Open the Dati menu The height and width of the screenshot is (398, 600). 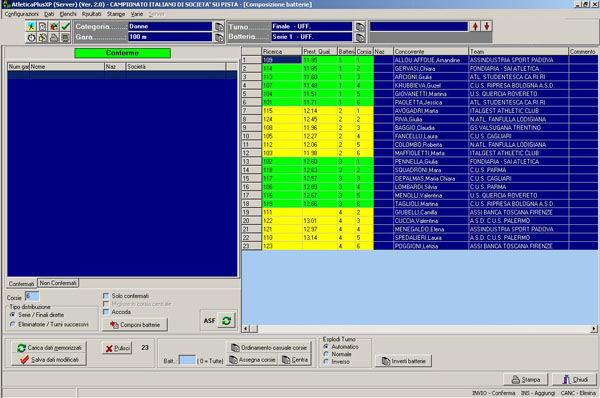(x=49, y=14)
